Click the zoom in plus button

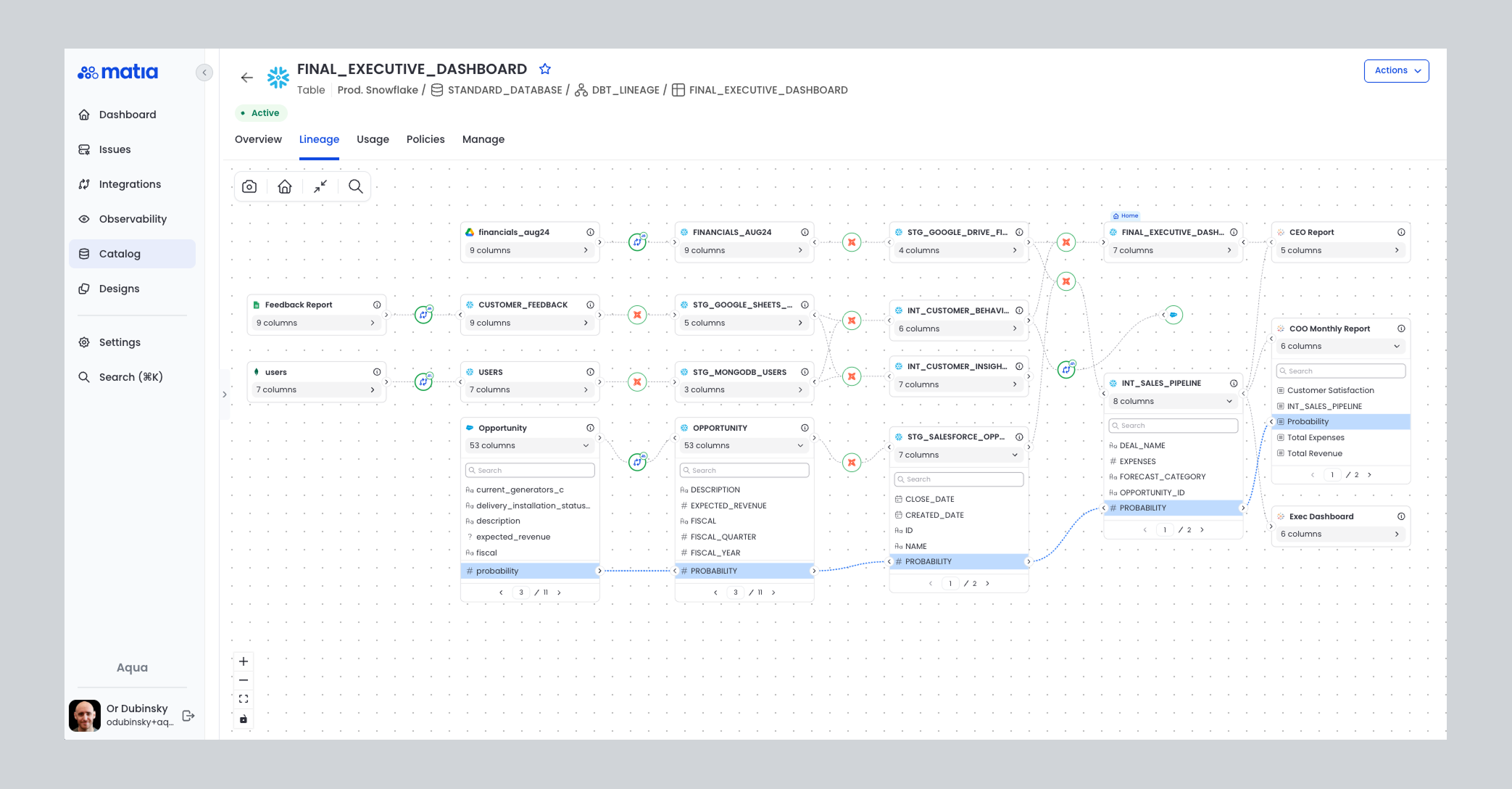click(x=244, y=661)
